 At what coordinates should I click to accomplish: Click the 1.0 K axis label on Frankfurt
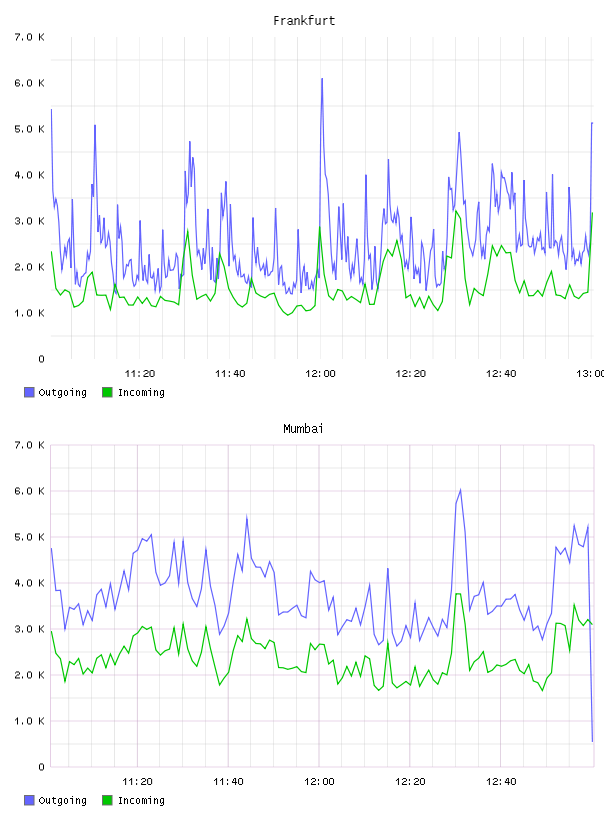(x=29, y=313)
